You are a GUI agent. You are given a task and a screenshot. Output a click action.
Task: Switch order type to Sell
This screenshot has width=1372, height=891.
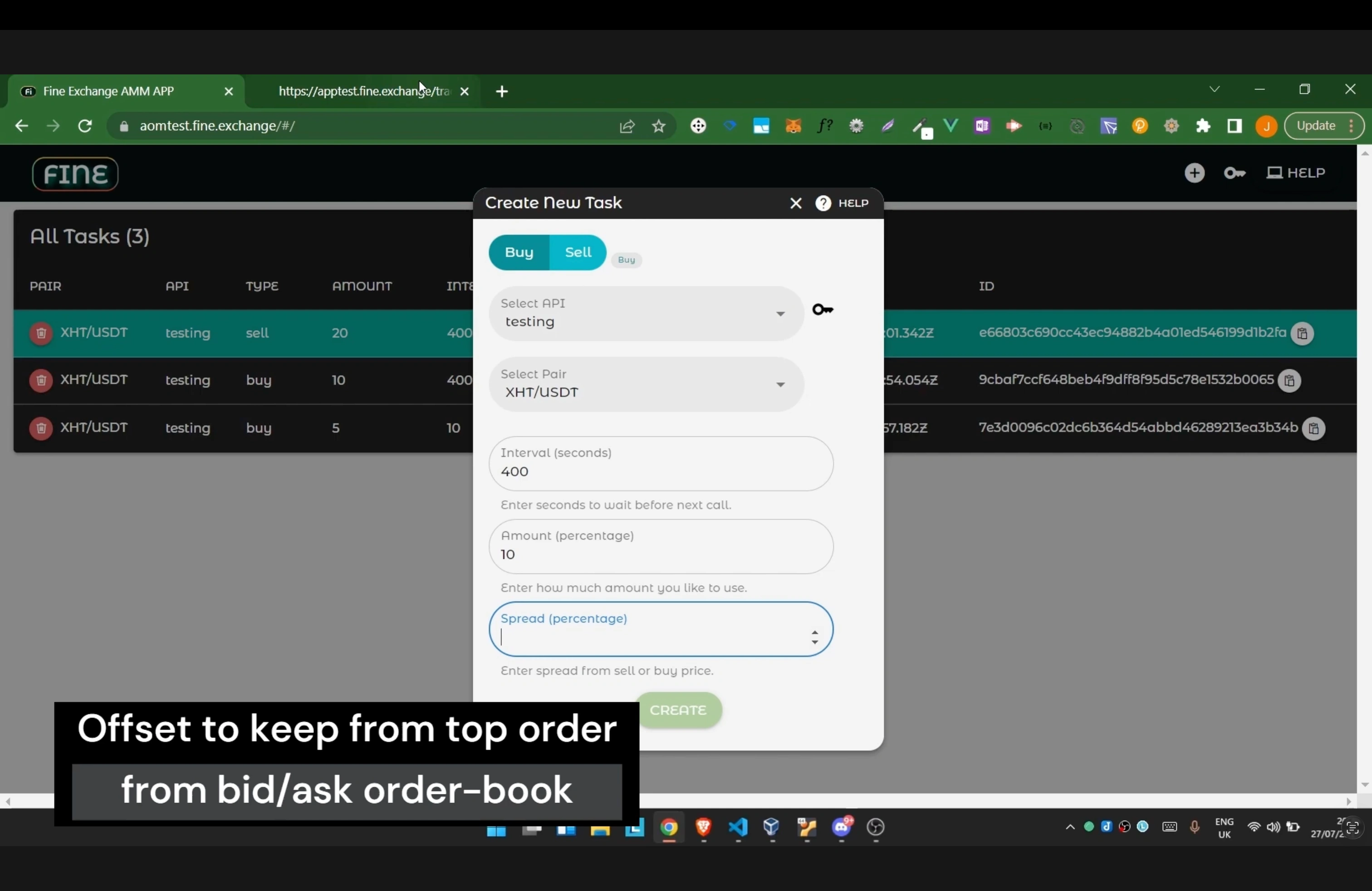(x=578, y=252)
